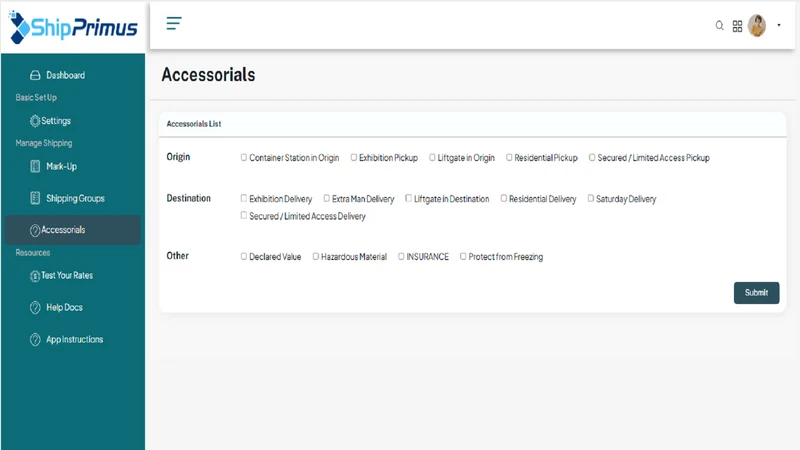The image size is (800, 450).
Task: Click the user avatar picture
Action: (757, 26)
